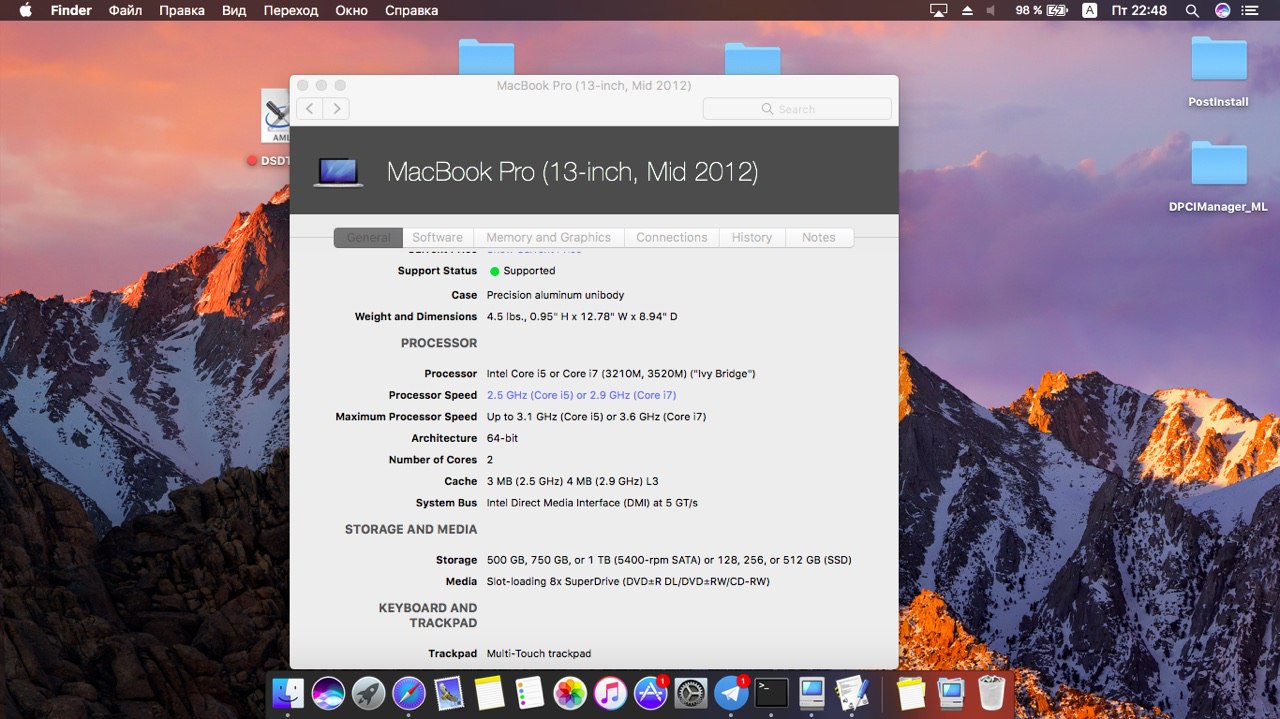Go forward with right chevron button

tap(336, 108)
